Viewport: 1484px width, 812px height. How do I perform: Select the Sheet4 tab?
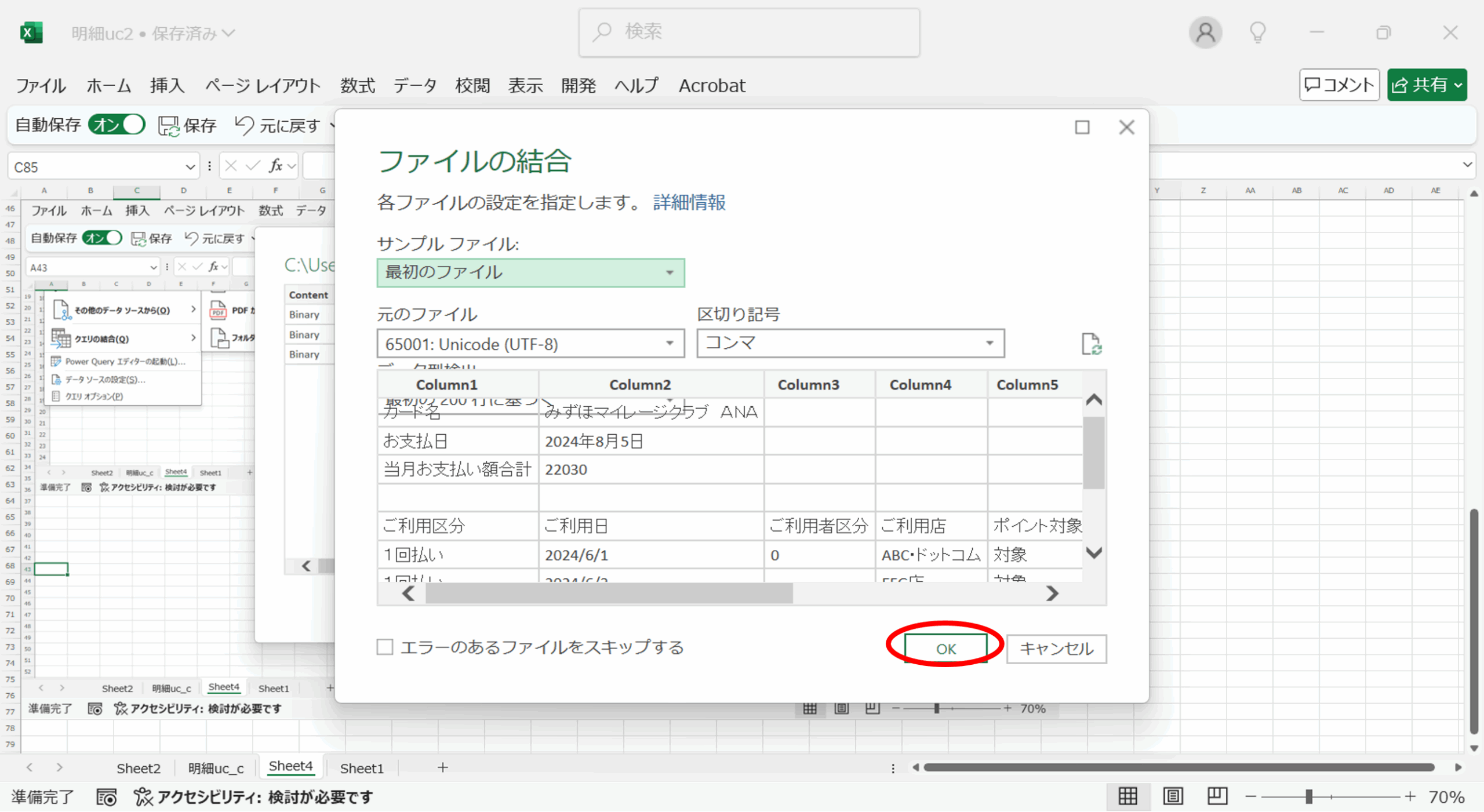coord(290,766)
